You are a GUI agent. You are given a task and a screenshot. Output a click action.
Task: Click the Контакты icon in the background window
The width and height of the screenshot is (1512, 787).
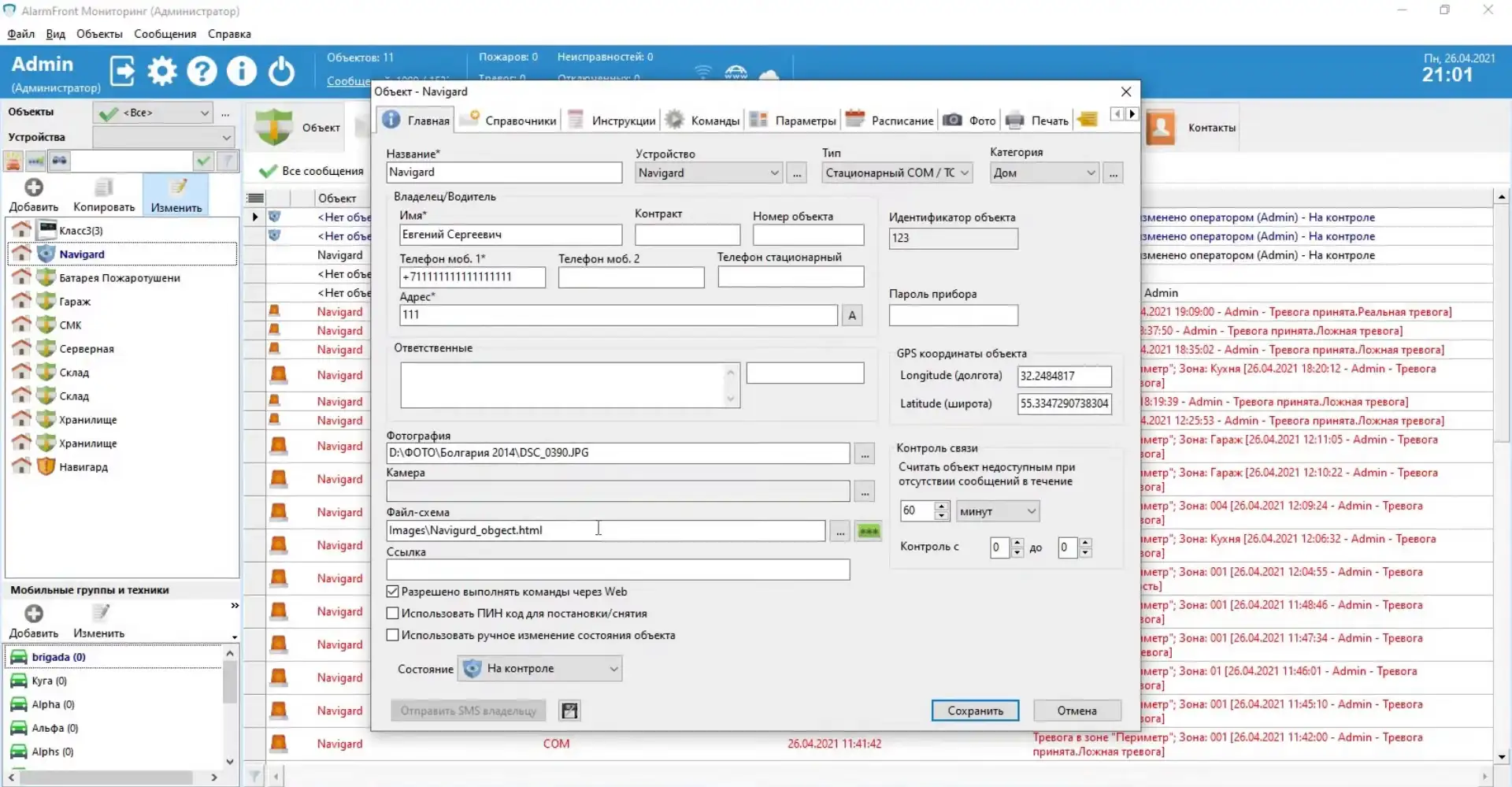pyautogui.click(x=1161, y=128)
